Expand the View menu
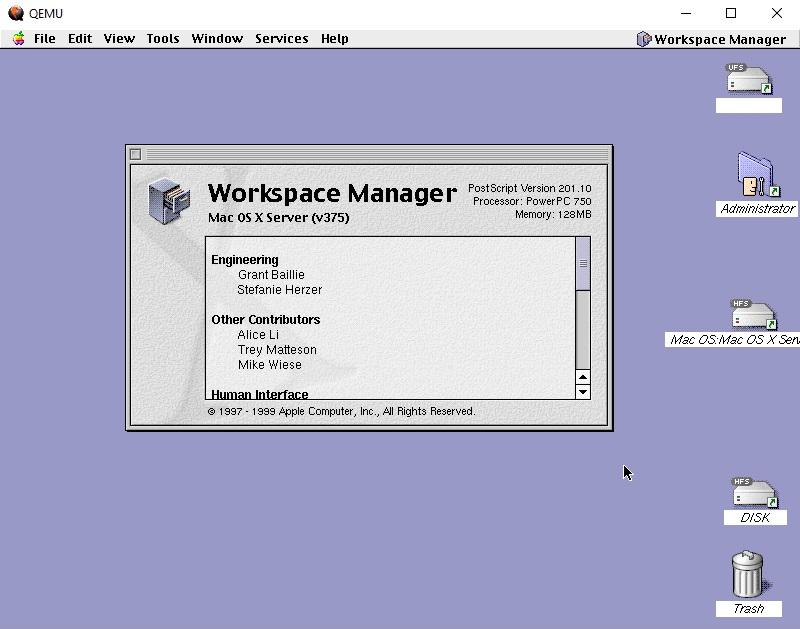The image size is (800, 629). (119, 39)
